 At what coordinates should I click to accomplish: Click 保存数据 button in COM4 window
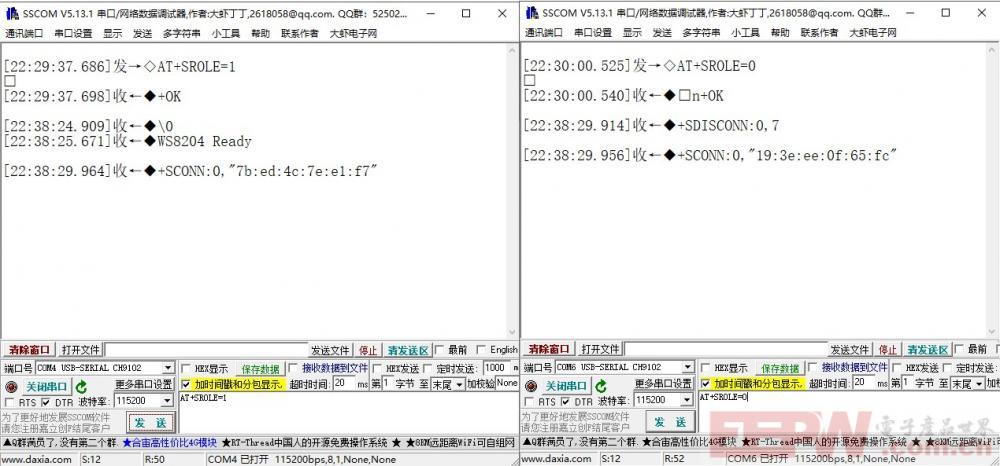pyautogui.click(x=260, y=369)
